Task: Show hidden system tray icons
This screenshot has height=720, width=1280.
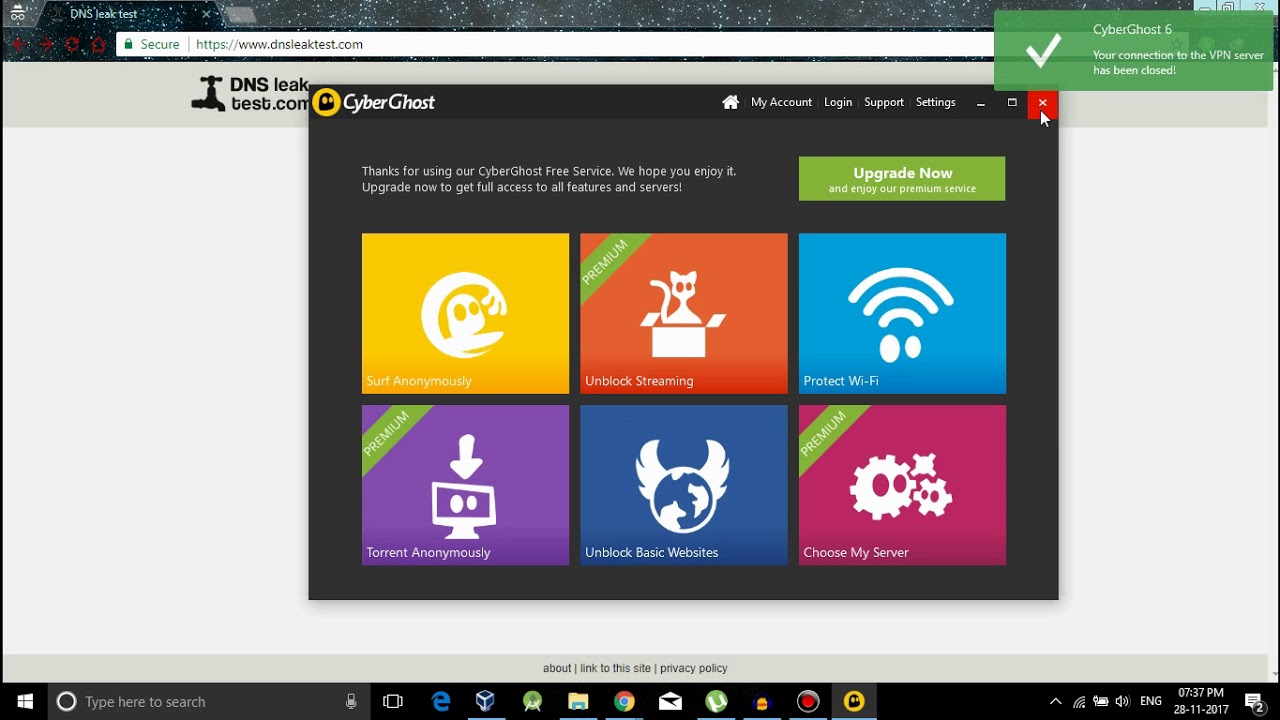Action: (1056, 702)
